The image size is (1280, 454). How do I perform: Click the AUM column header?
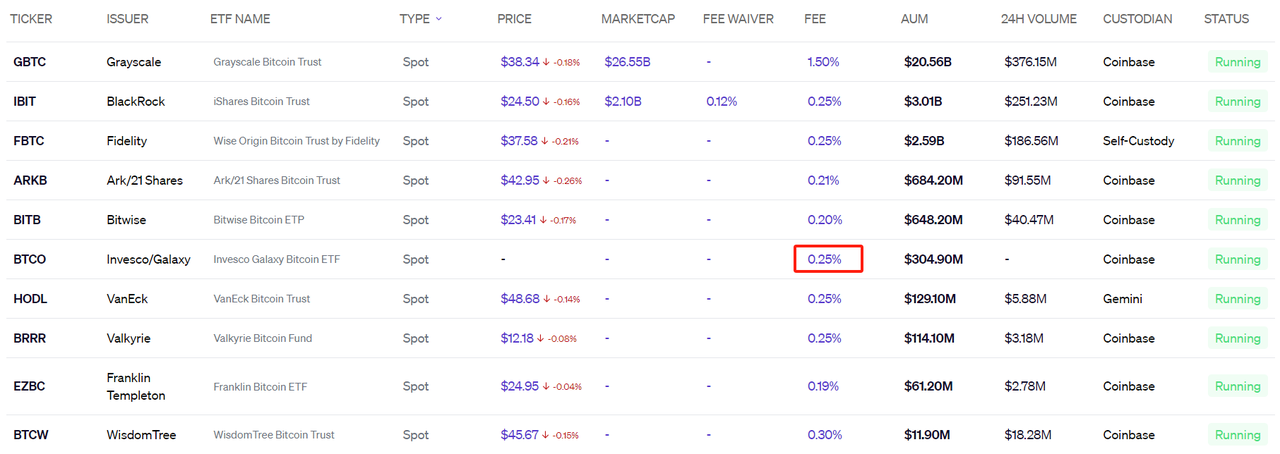coord(914,19)
